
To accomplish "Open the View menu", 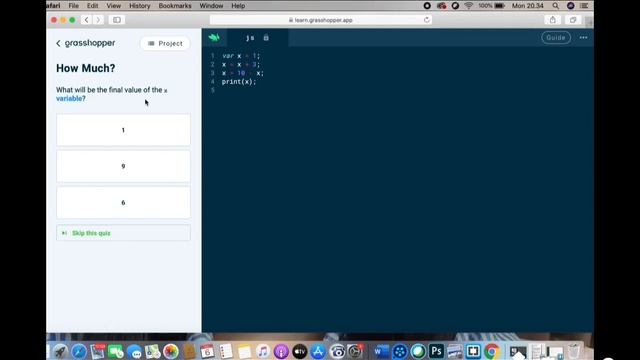I will (x=113, y=6).
